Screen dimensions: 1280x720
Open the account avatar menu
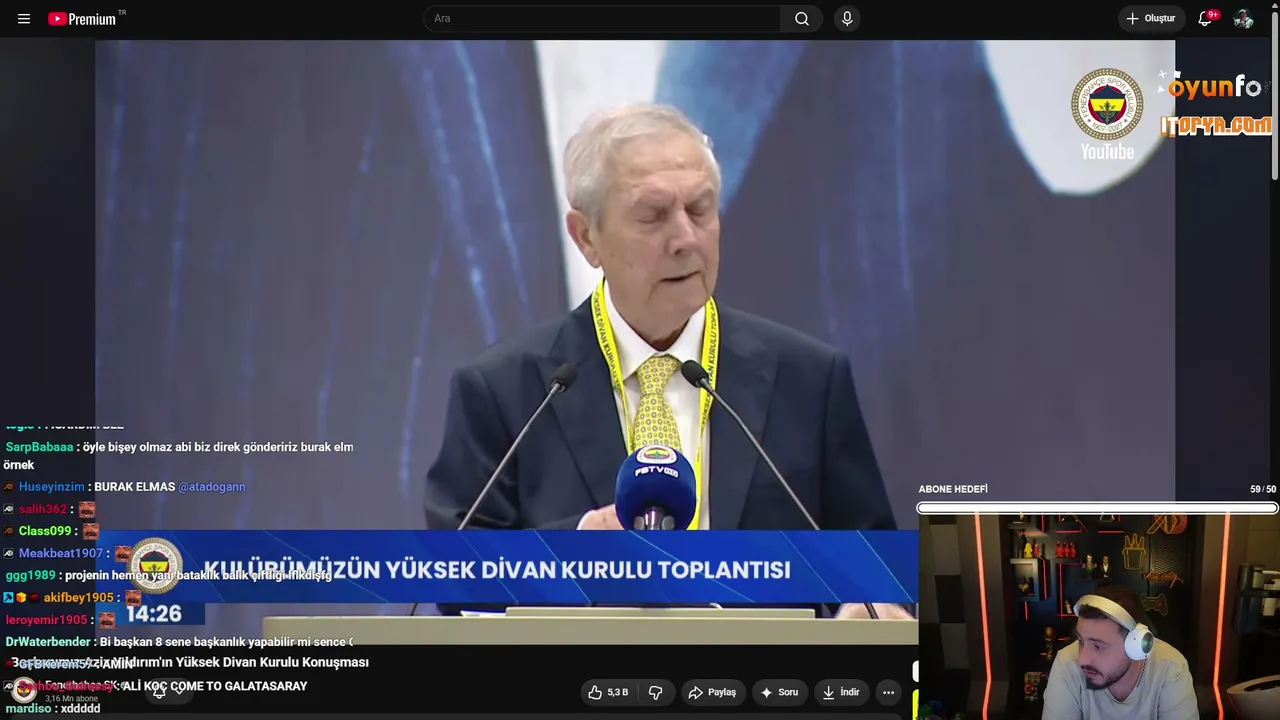1243,19
